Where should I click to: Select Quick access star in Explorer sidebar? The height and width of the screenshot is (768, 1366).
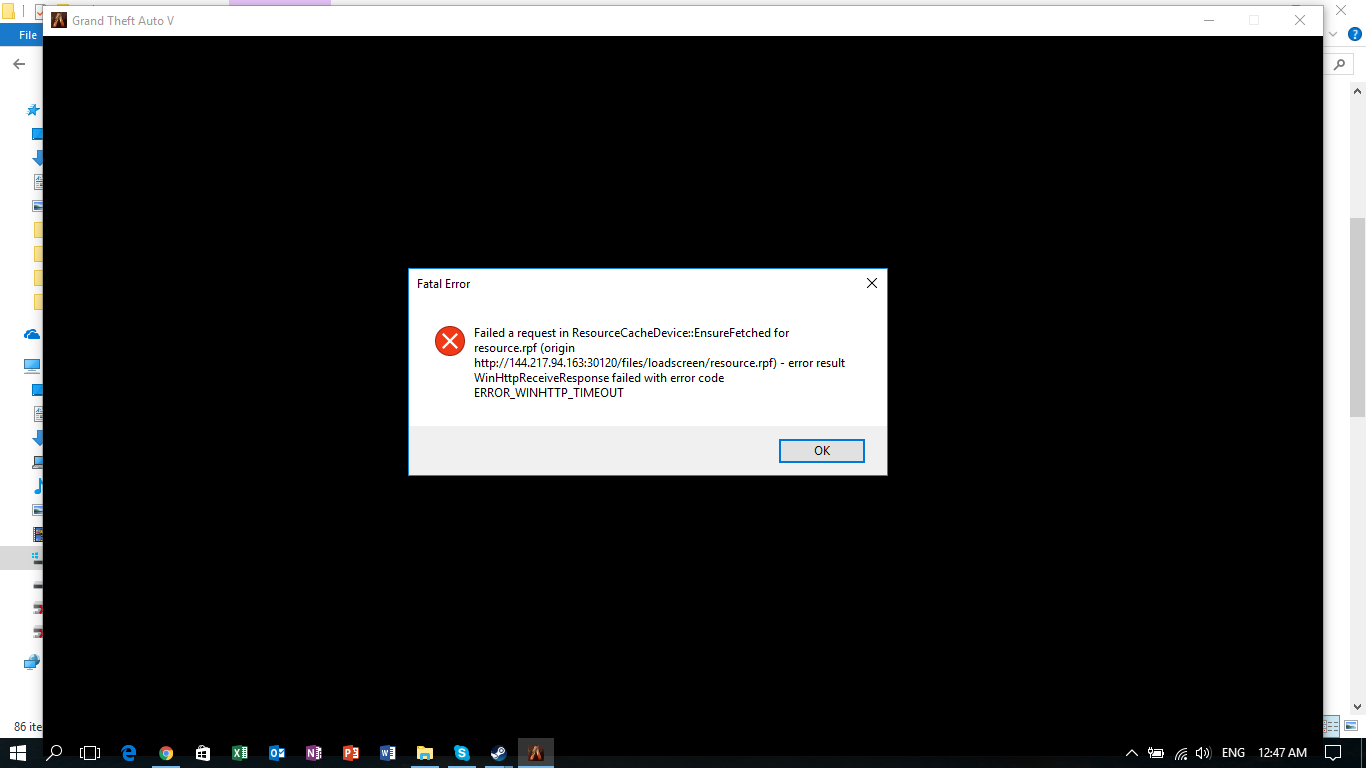coord(33,110)
